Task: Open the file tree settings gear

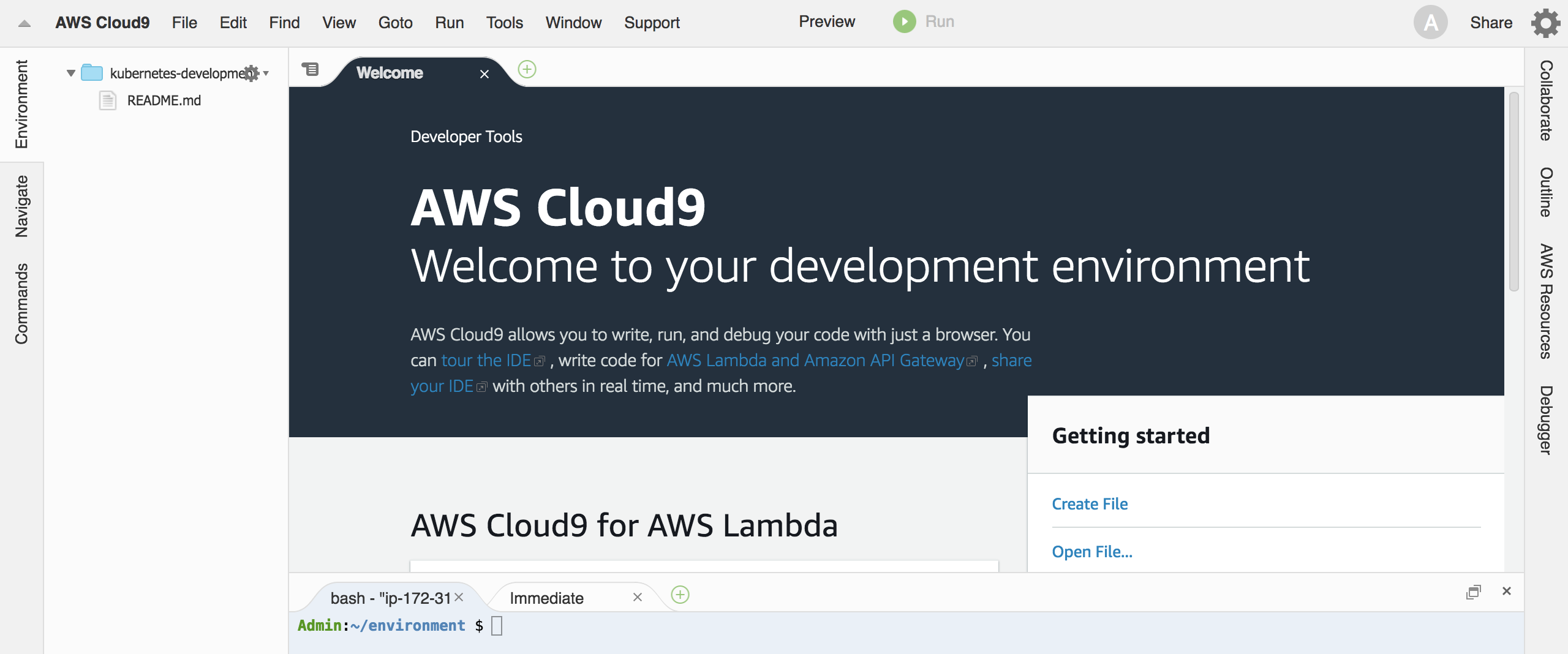Action: click(251, 73)
